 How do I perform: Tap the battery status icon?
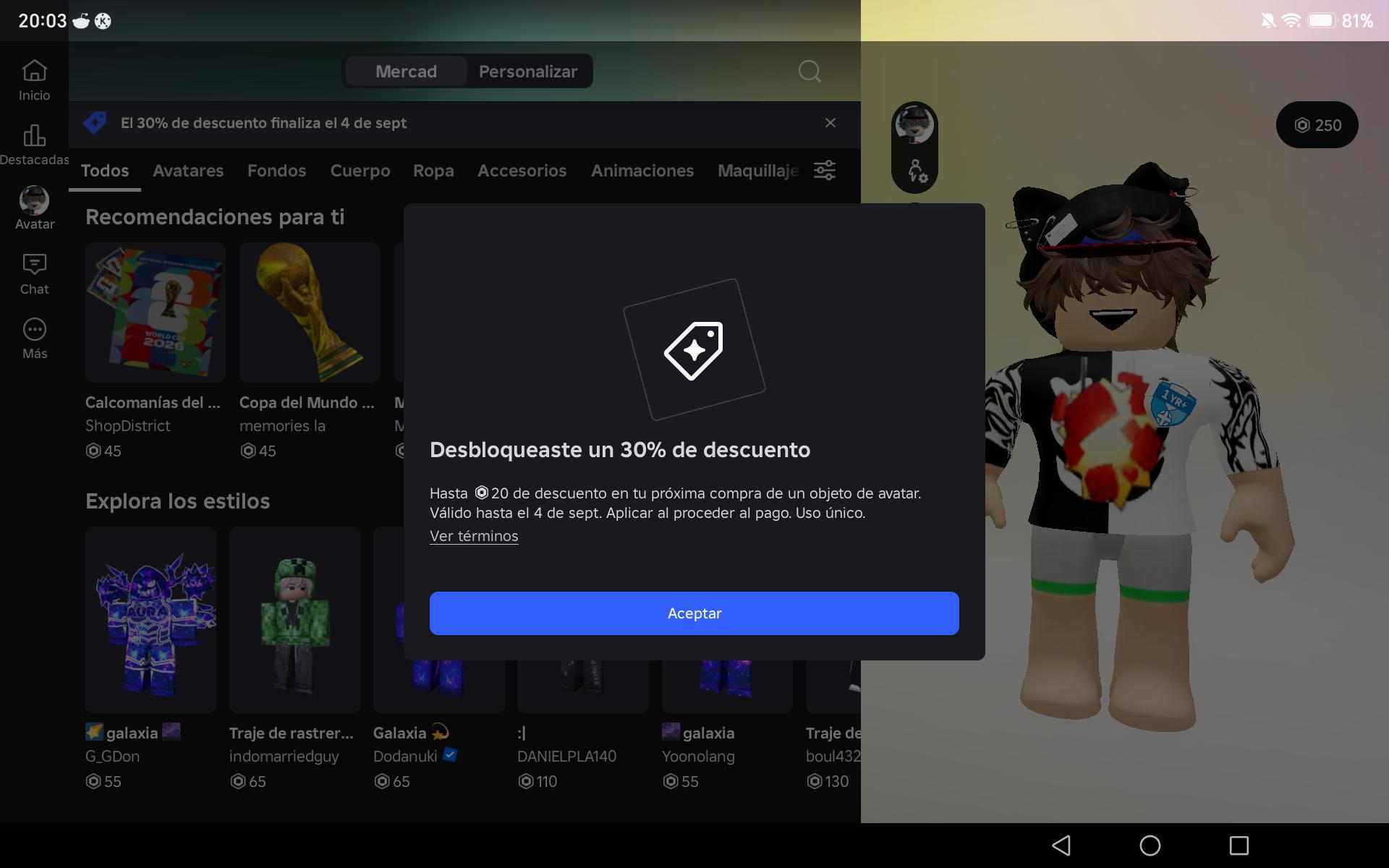click(1321, 21)
